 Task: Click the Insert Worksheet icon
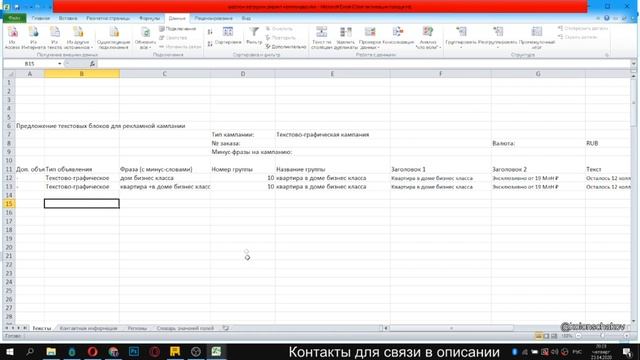(226, 328)
